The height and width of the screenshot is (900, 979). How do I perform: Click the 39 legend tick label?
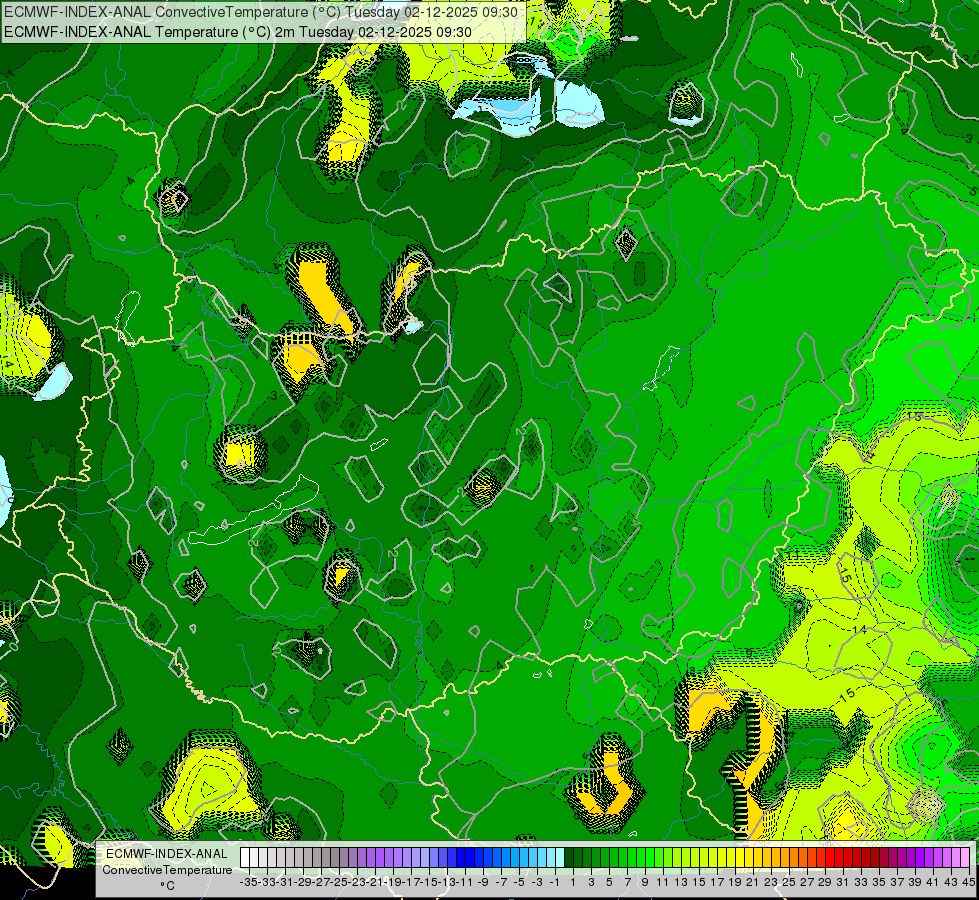915,883
